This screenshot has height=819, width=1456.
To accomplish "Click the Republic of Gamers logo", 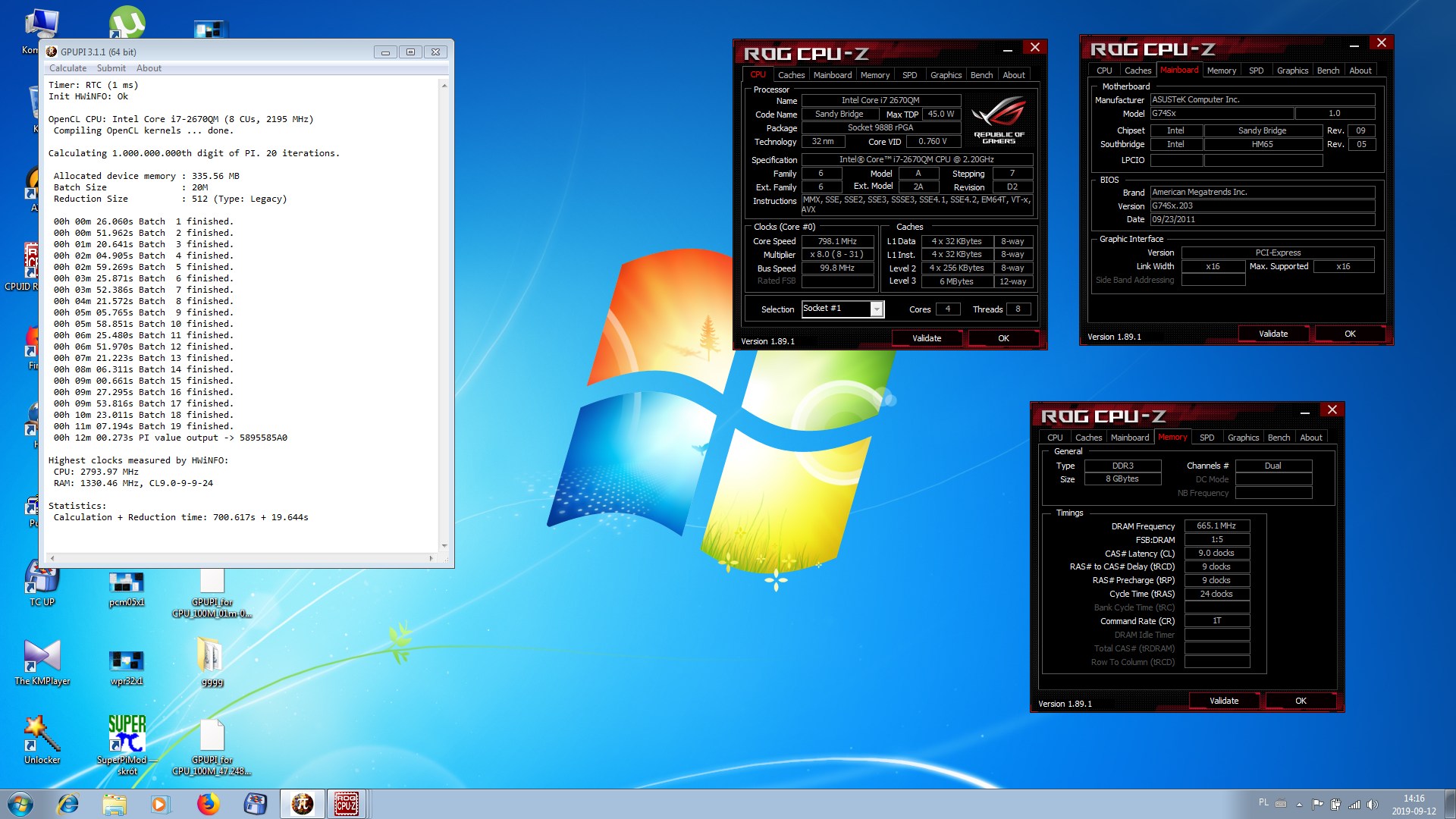I will [x=999, y=121].
